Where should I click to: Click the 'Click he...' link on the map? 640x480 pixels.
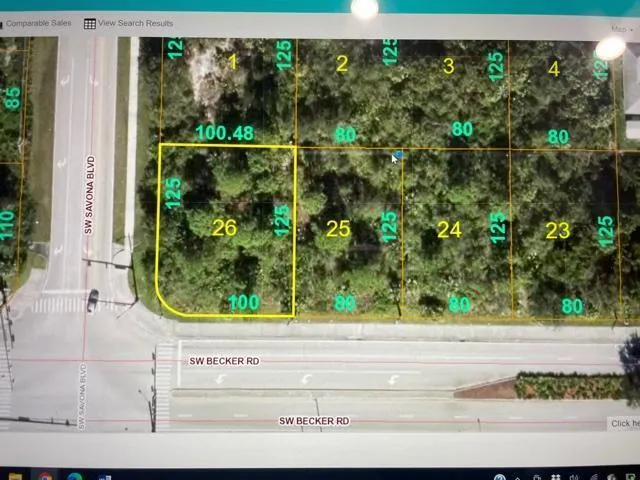[x=624, y=424]
